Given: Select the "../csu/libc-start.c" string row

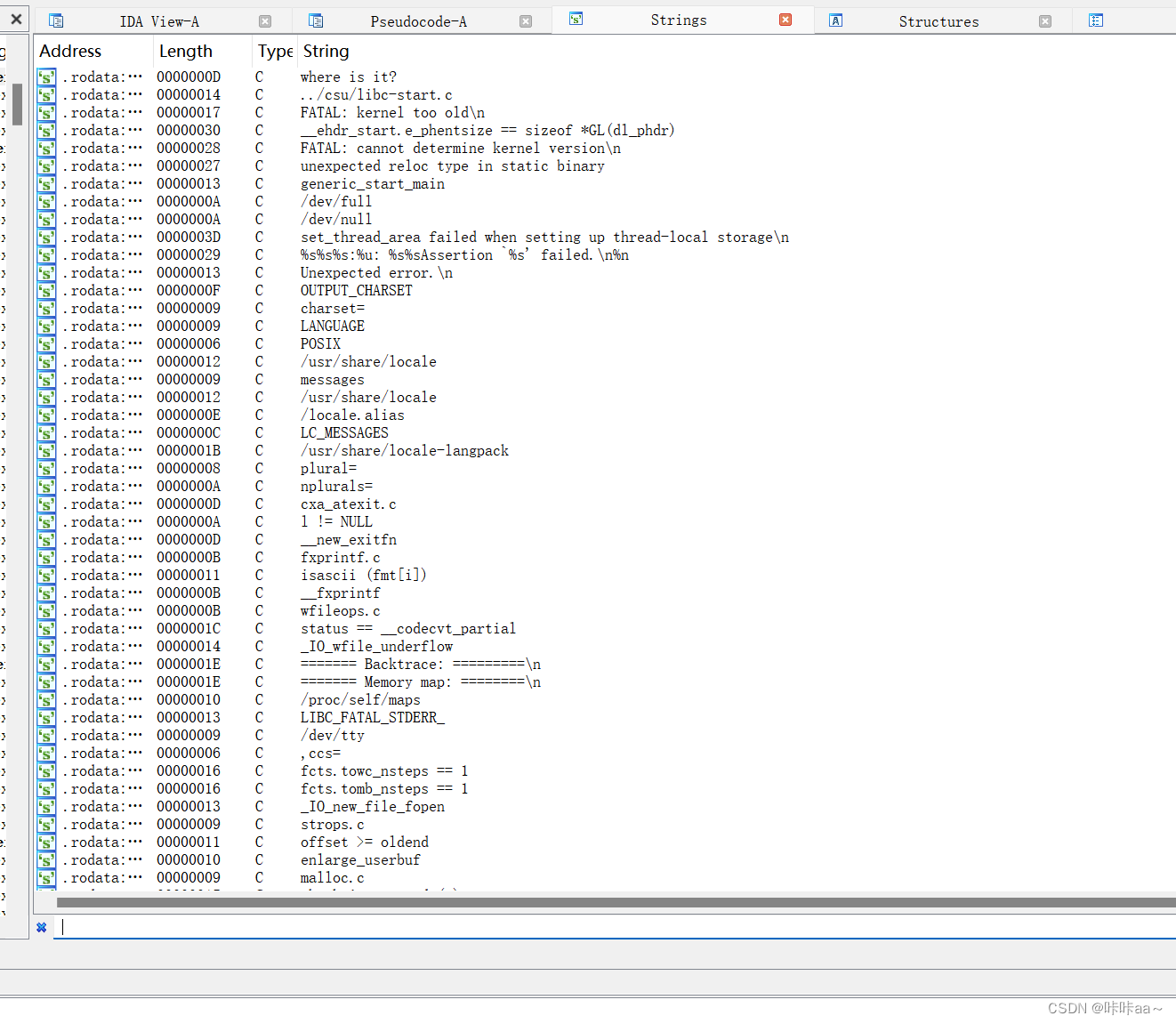Looking at the screenshot, I should coord(375,94).
